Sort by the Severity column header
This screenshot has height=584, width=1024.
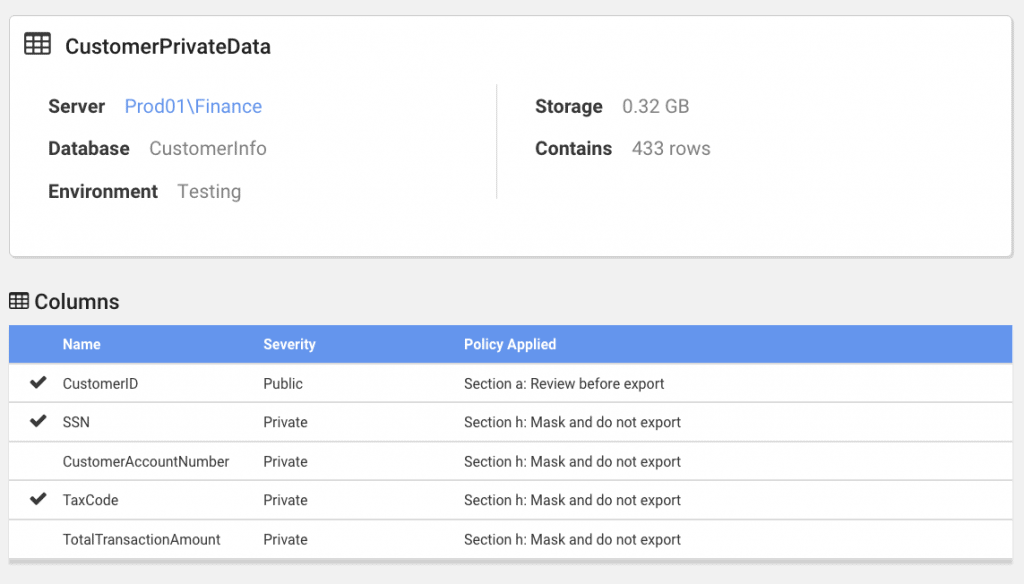289,344
